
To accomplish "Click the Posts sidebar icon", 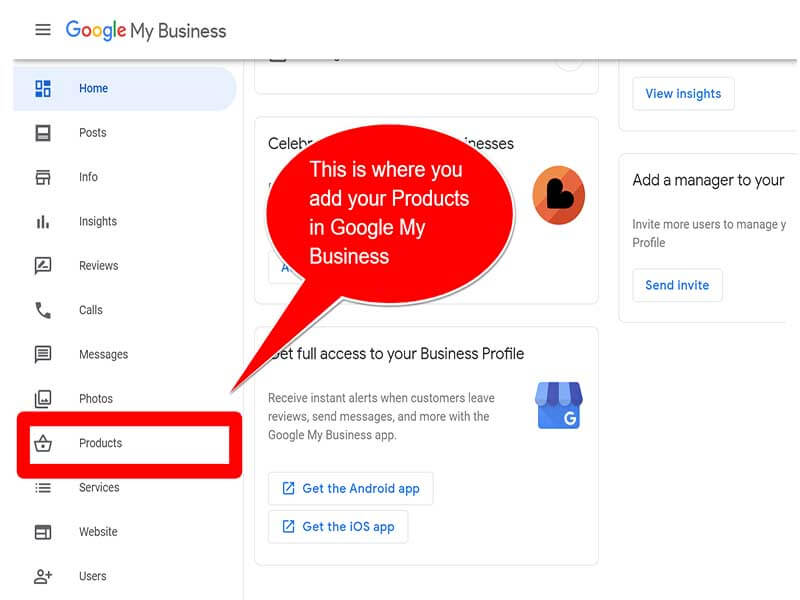I will click(43, 133).
